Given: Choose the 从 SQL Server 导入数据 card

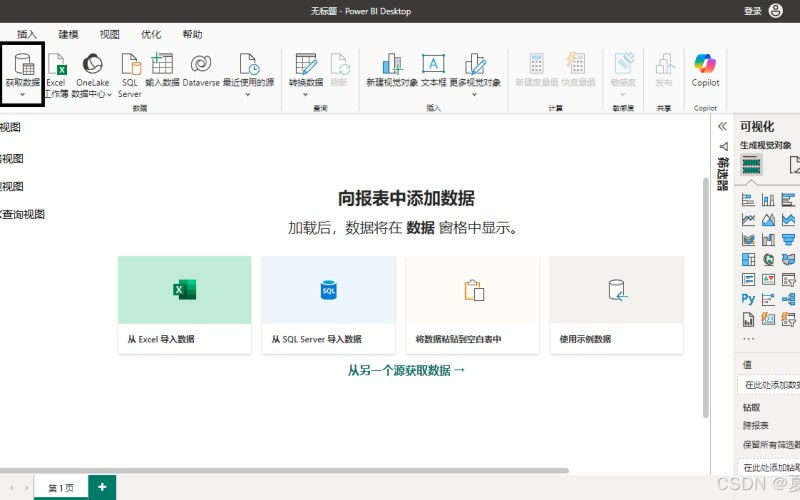Looking at the screenshot, I should click(329, 305).
